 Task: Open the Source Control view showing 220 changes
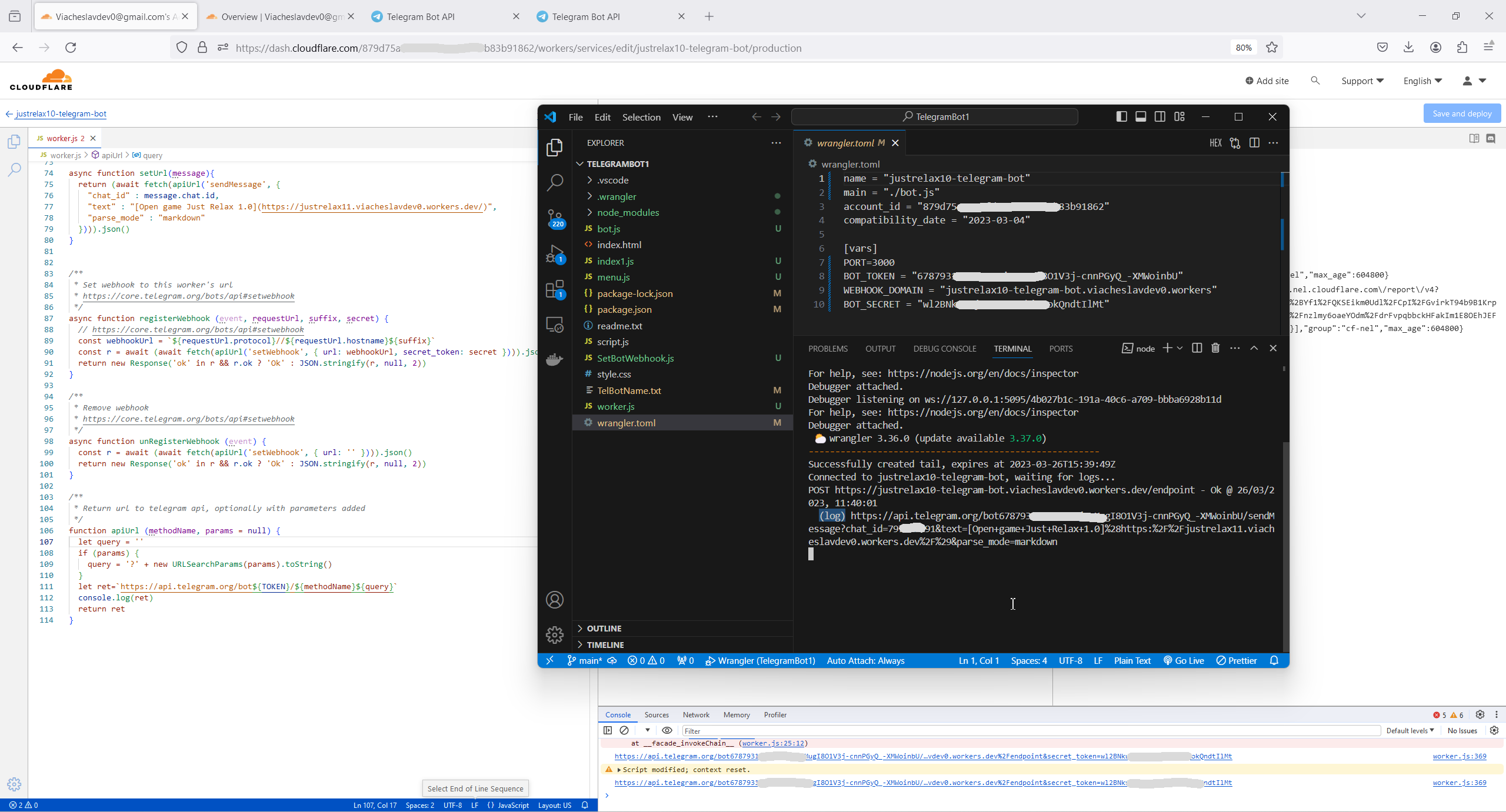coord(555,218)
